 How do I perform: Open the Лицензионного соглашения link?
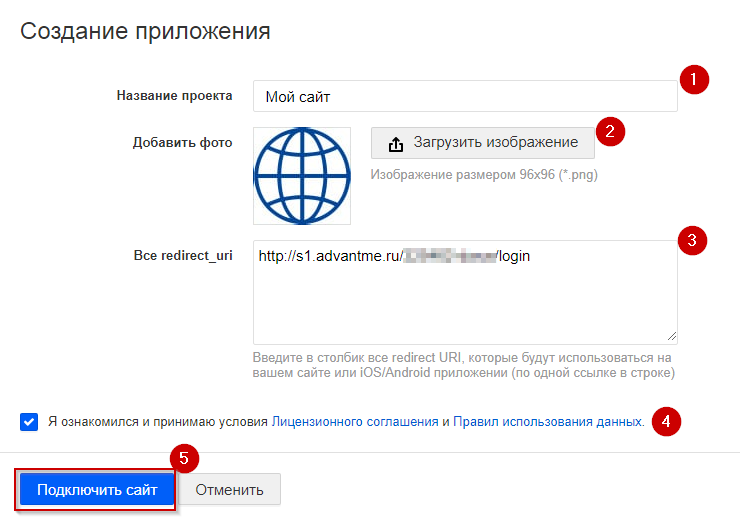355,422
